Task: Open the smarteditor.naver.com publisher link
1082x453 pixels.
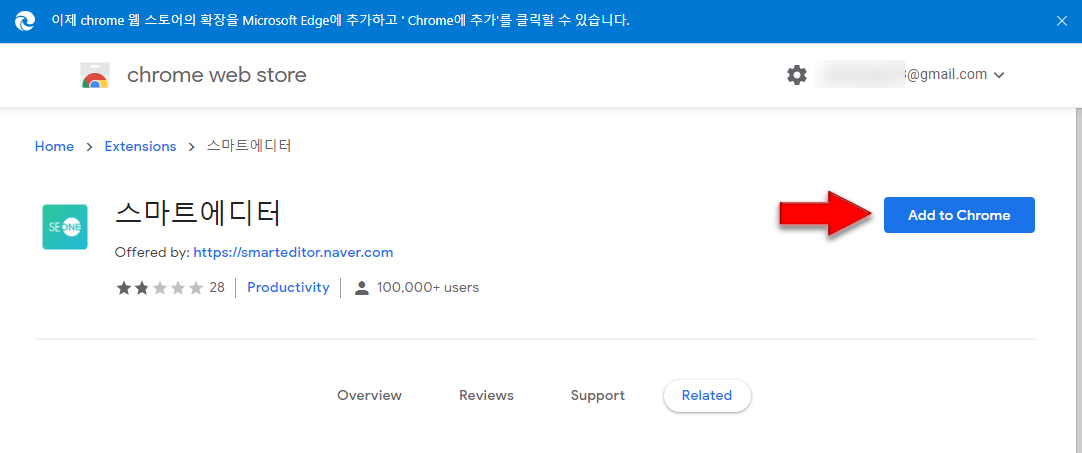Action: click(293, 253)
